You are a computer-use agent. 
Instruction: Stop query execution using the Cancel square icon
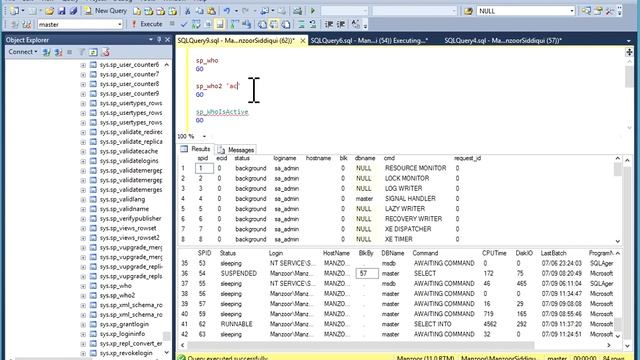[x=172, y=24]
